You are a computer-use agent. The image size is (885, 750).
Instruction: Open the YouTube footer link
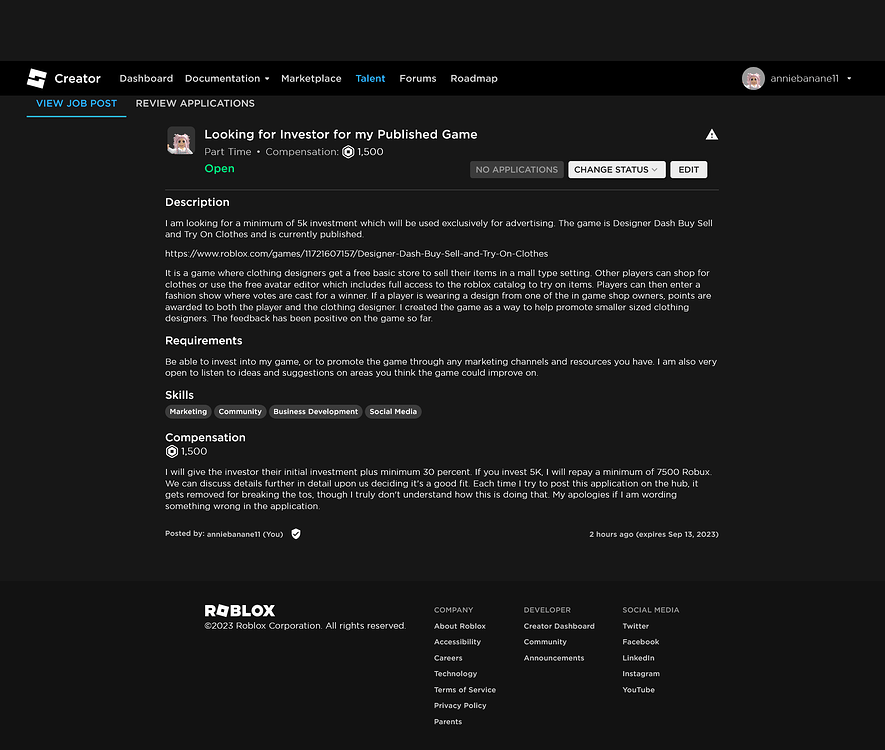click(638, 690)
